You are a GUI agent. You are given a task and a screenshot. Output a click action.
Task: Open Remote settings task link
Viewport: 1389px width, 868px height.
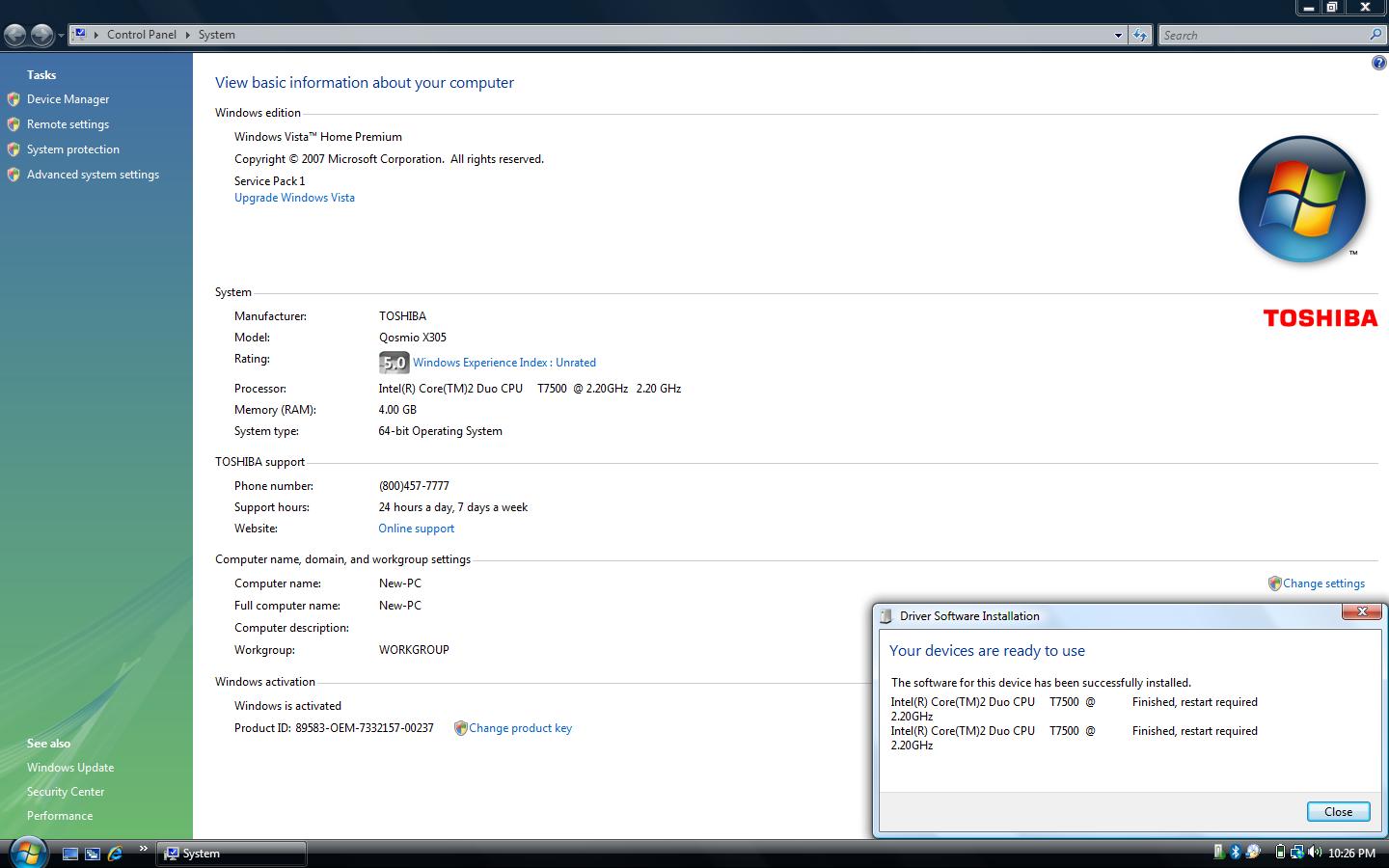tap(68, 124)
